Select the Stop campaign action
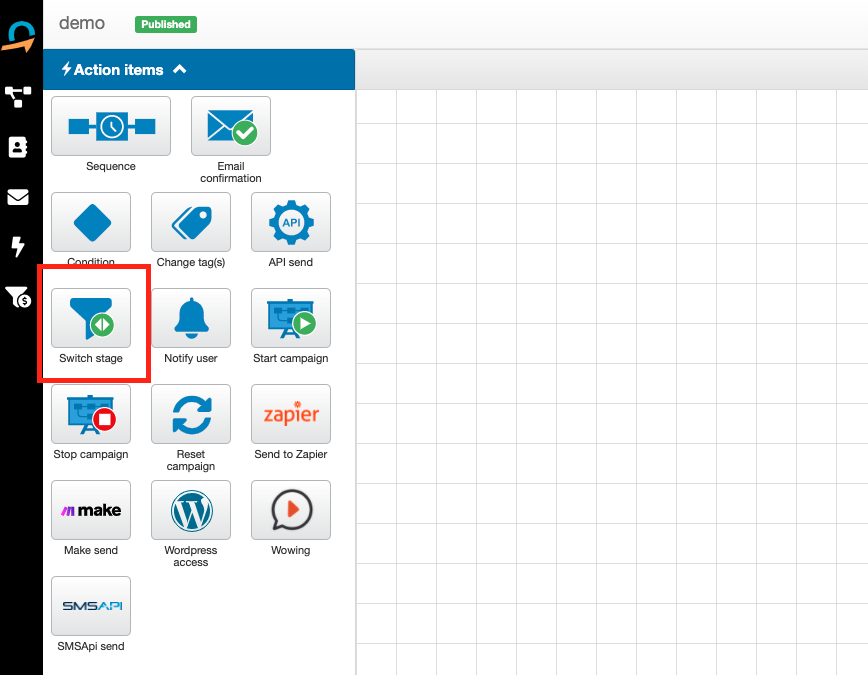Screen dimensions: 868x675 point(91,414)
